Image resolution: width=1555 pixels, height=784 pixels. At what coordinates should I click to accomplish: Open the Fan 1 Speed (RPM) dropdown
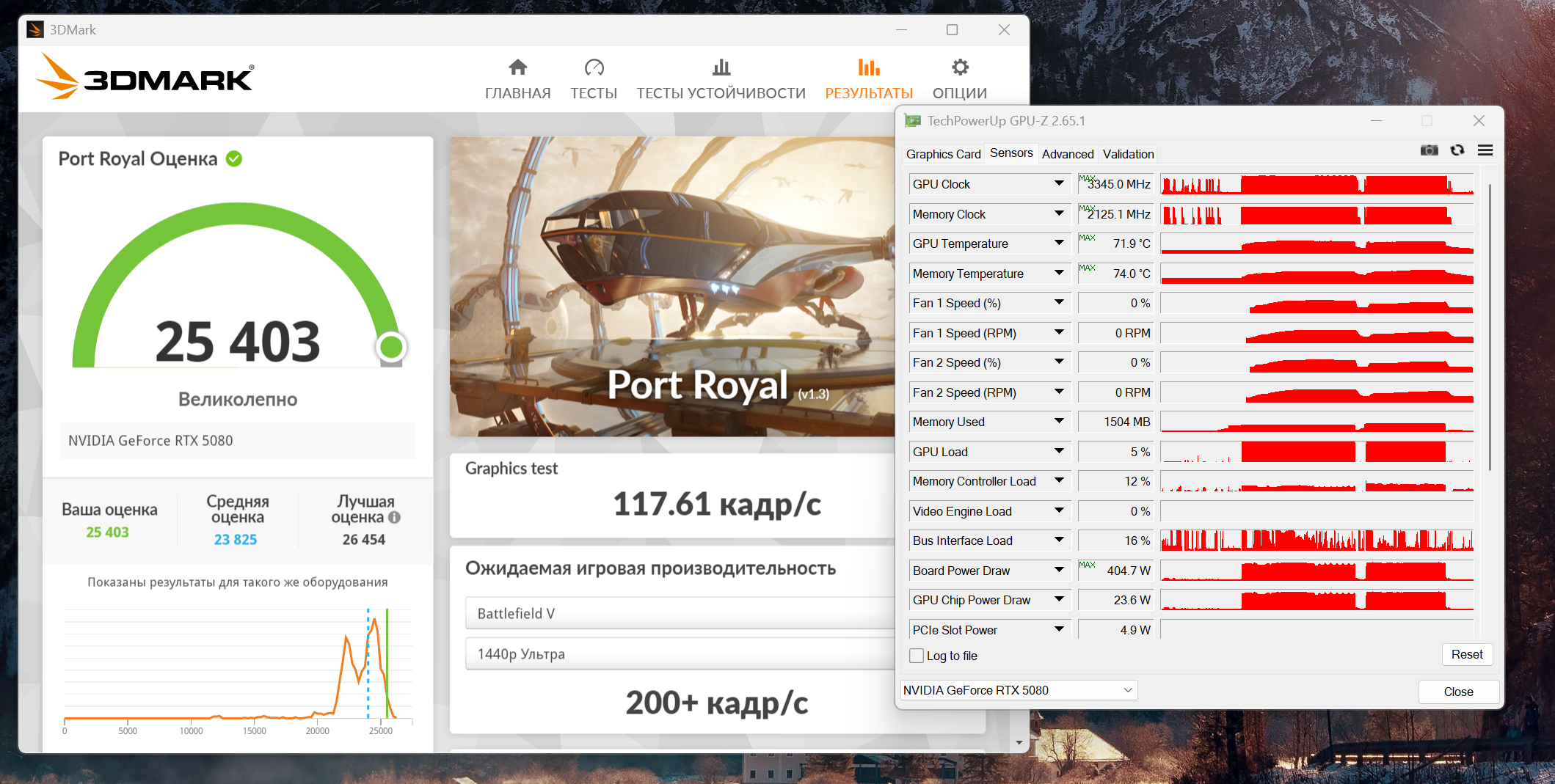click(x=1059, y=332)
